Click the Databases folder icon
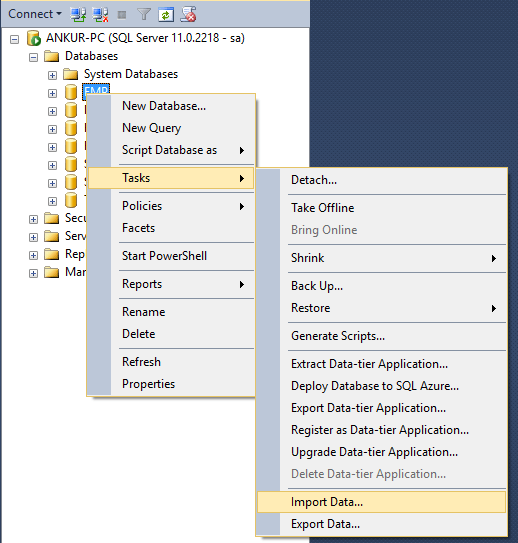 click(x=52, y=56)
